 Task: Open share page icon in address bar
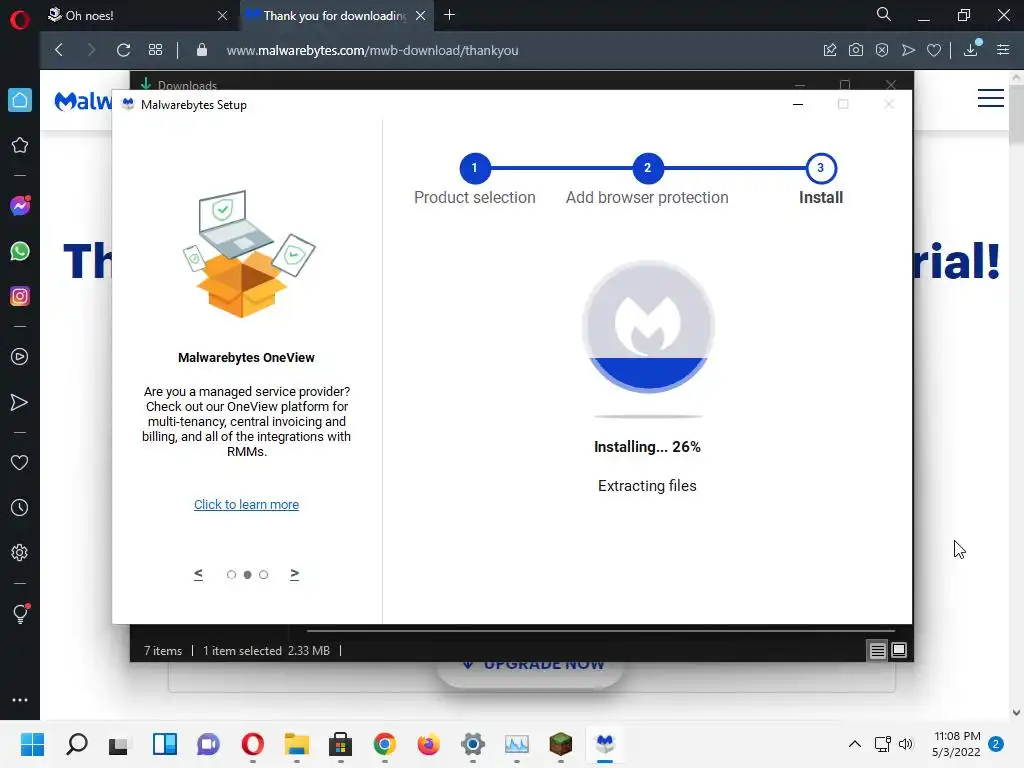tap(830, 50)
